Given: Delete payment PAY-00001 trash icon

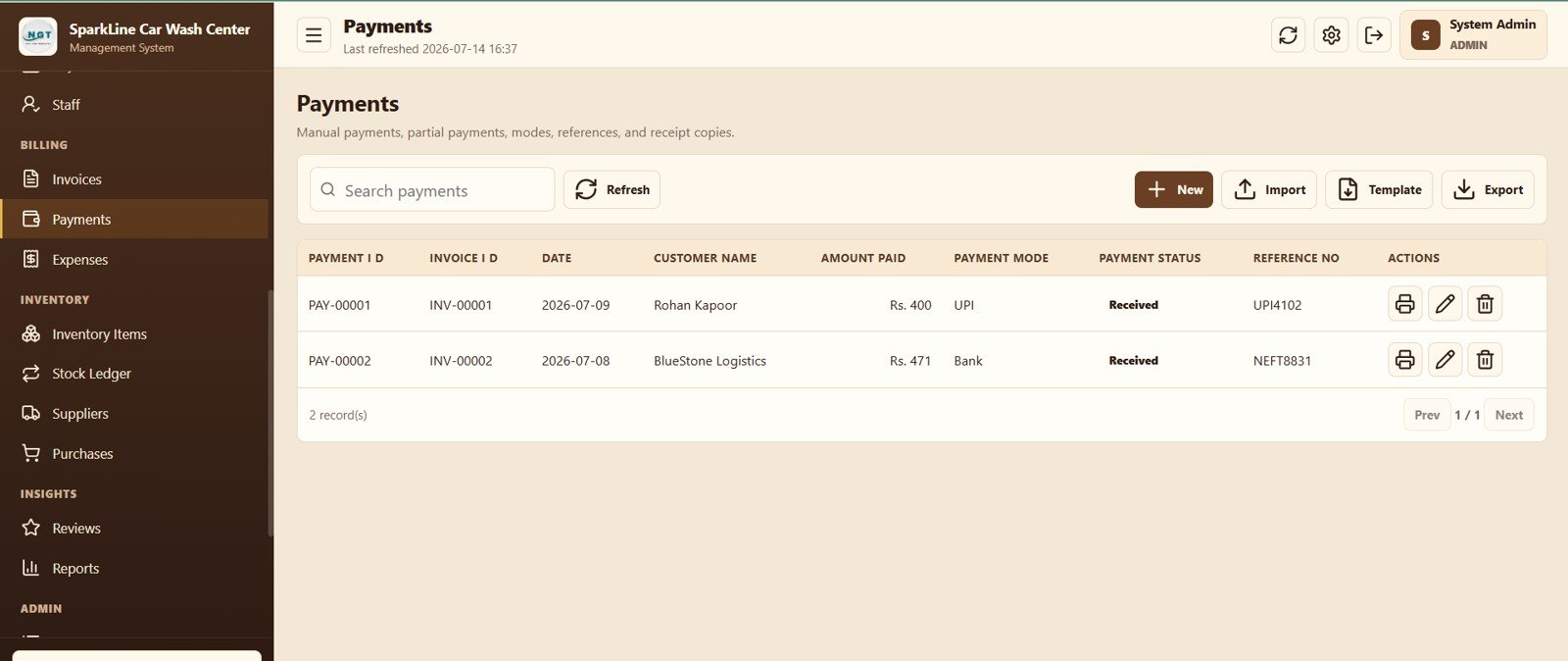Looking at the screenshot, I should (x=1485, y=304).
